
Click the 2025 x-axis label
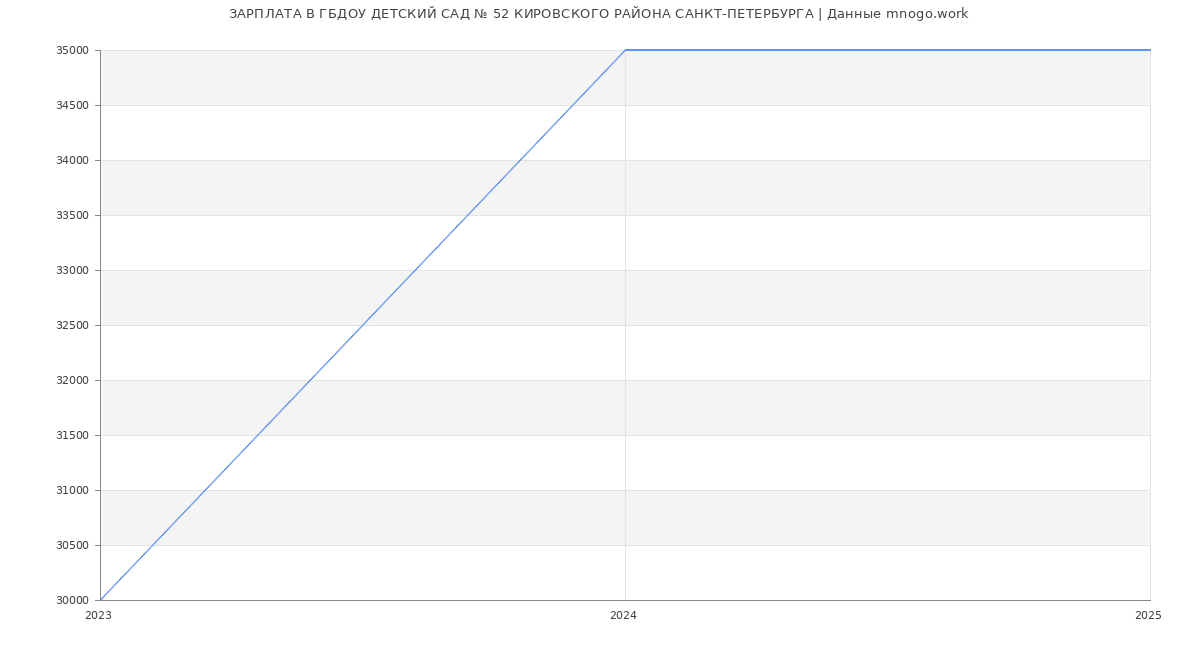pyautogui.click(x=1148, y=616)
